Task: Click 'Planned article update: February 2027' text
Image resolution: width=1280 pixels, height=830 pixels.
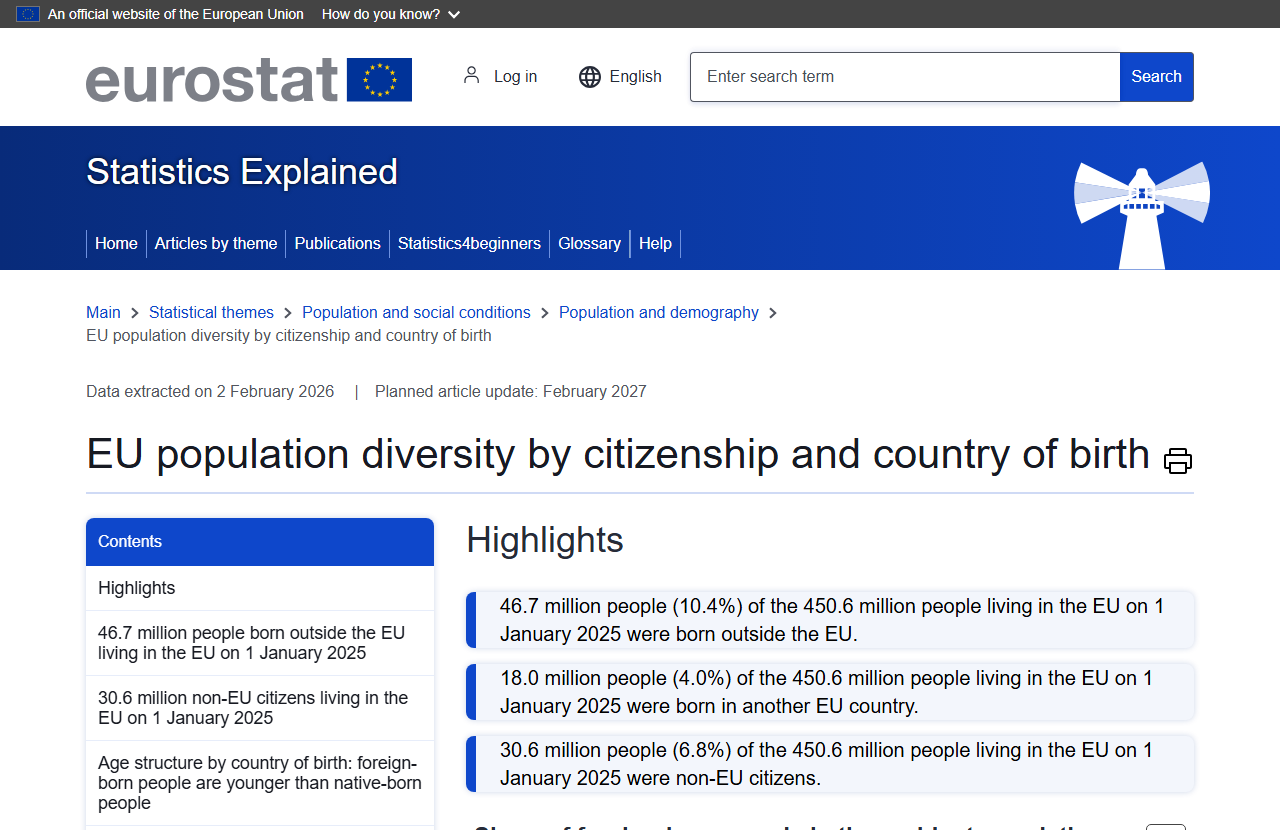Action: pos(511,392)
